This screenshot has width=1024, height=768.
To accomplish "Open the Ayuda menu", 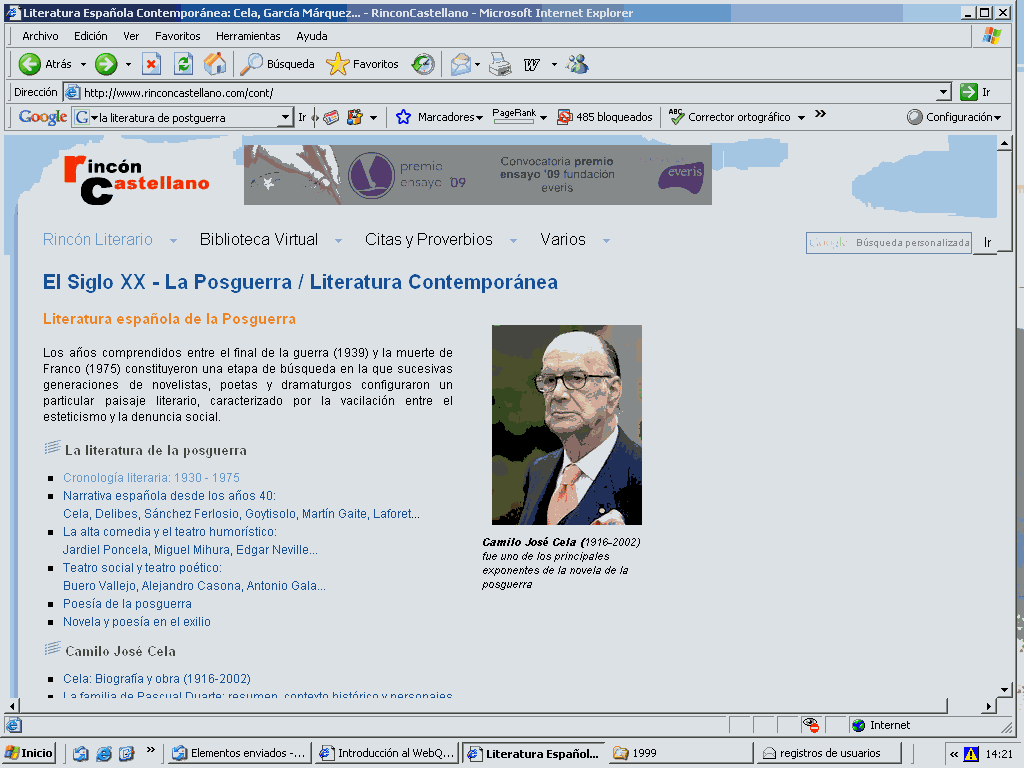I will click(312, 36).
